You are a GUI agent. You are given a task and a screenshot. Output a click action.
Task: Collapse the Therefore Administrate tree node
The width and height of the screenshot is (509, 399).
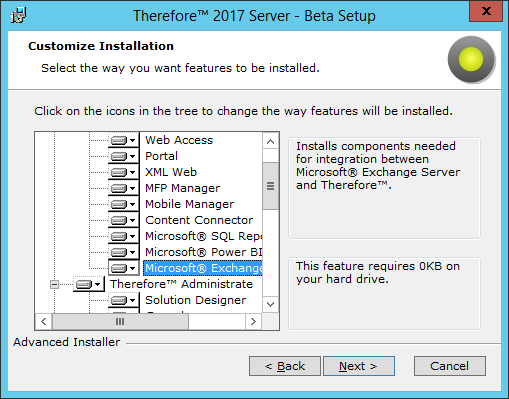click(54, 284)
